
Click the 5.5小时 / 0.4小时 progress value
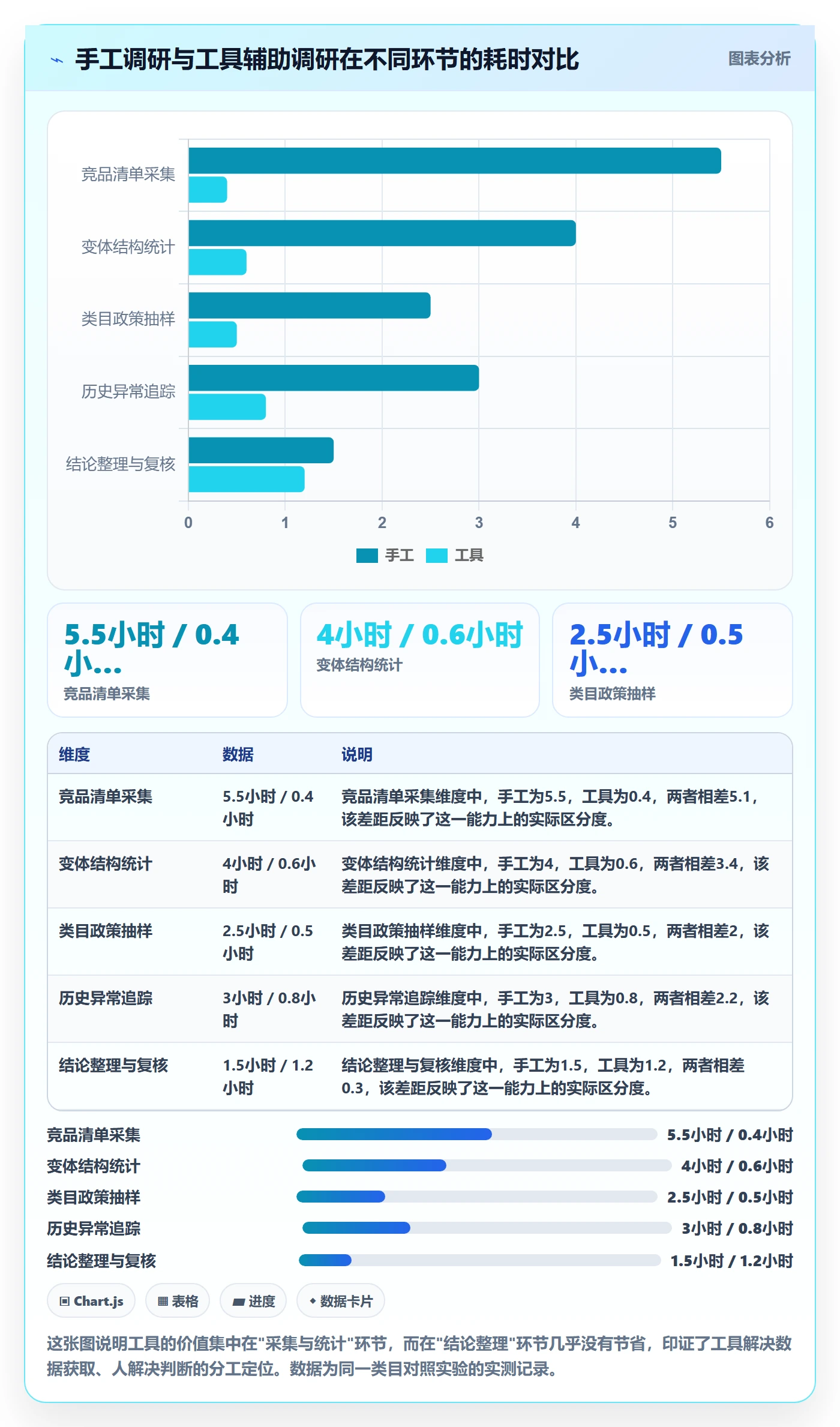pyautogui.click(x=730, y=1135)
